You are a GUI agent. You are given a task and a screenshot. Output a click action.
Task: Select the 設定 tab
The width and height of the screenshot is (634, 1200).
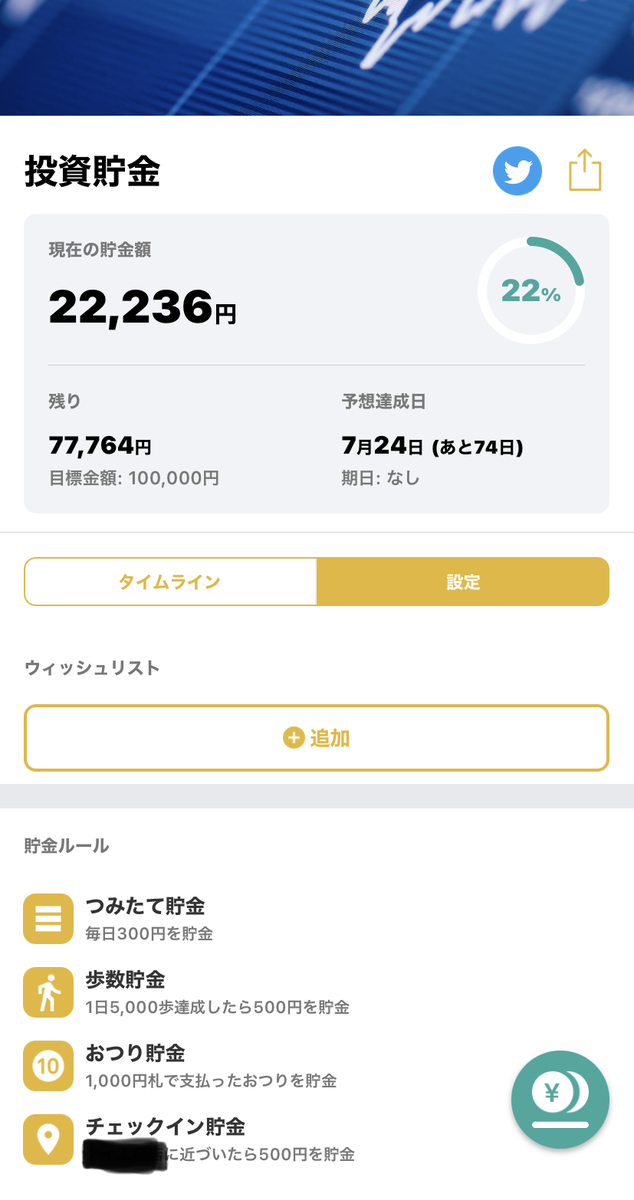[x=463, y=581]
